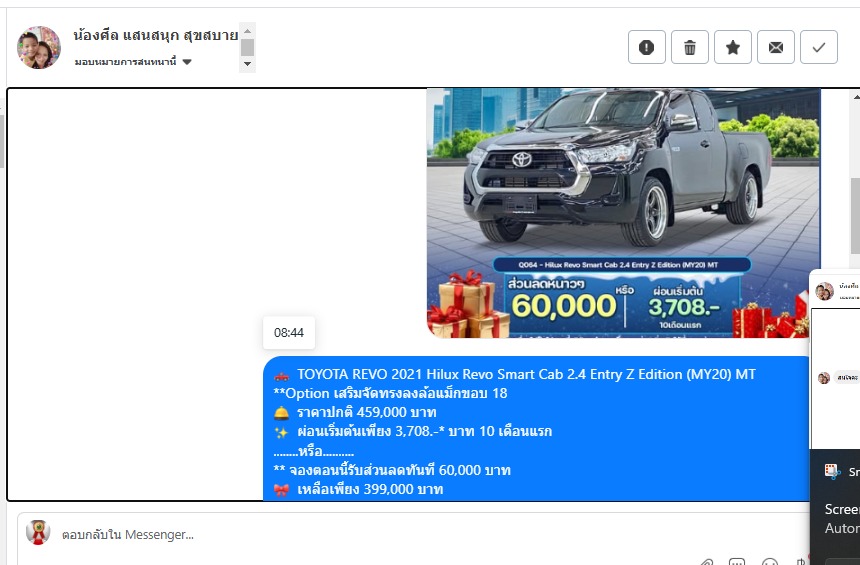
Task: Click up arrow of conversation pane scrollbar
Action: pos(856,97)
